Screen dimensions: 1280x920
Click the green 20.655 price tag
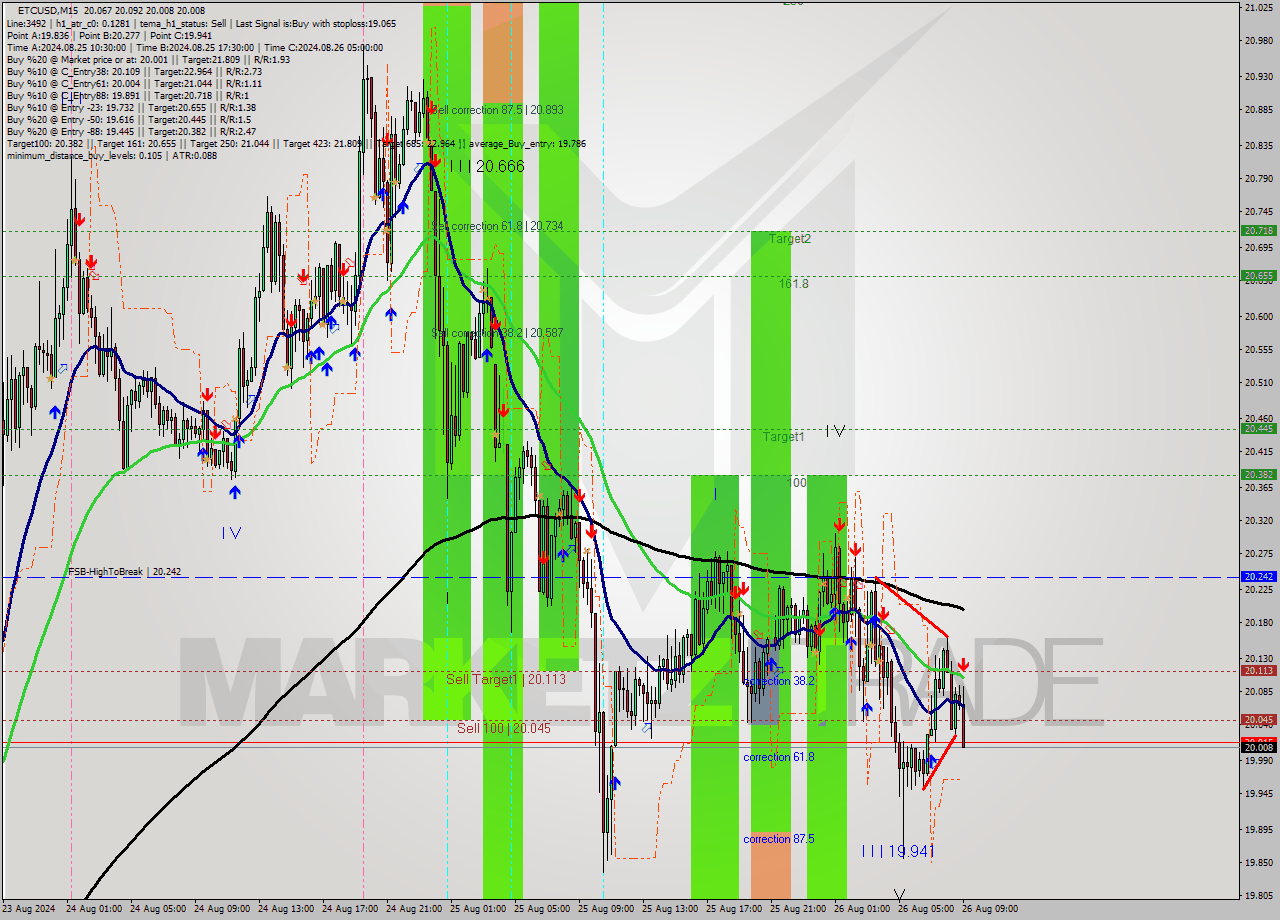[x=1258, y=275]
